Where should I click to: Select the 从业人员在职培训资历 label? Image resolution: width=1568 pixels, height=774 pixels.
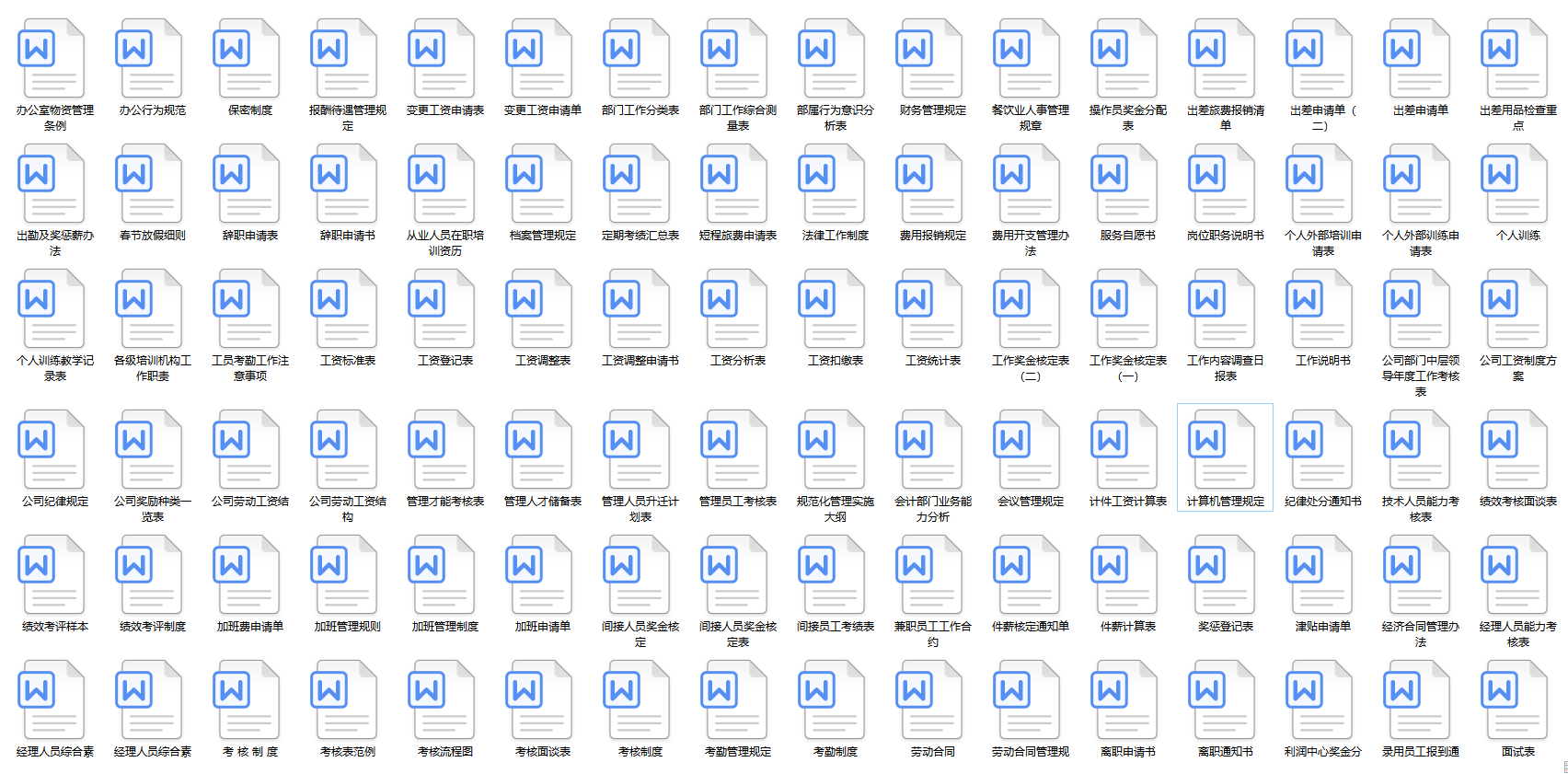click(445, 243)
